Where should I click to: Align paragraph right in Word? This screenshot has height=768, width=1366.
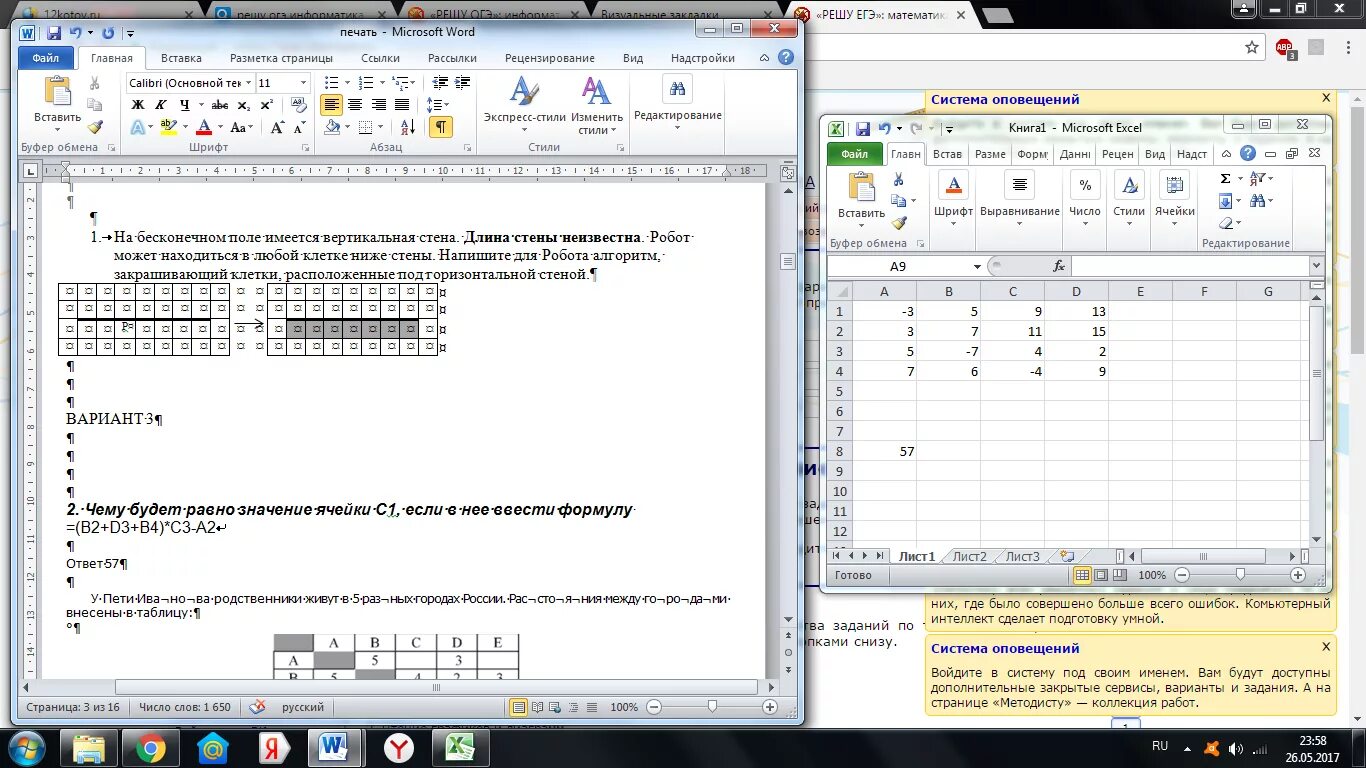point(378,105)
